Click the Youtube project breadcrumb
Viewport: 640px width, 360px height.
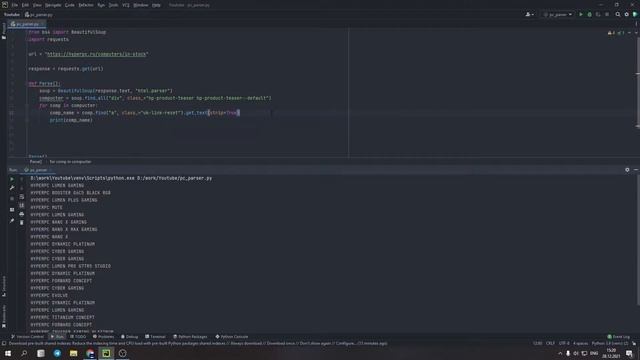coord(12,15)
